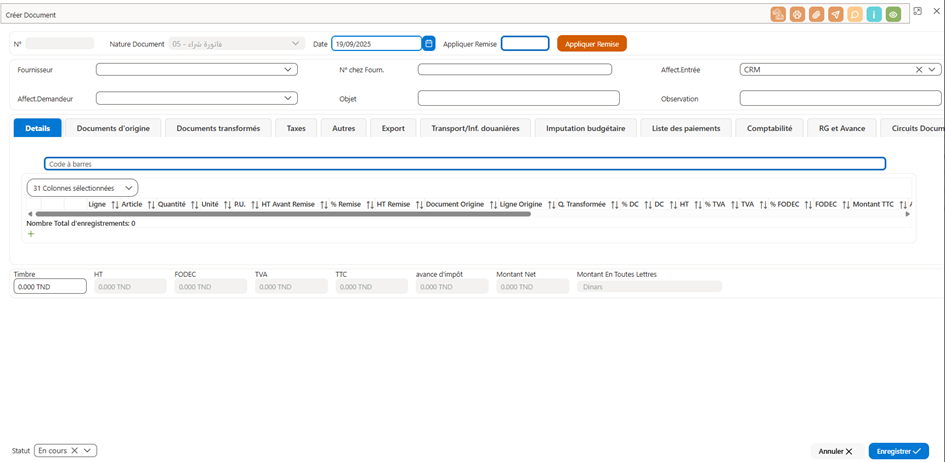Image resolution: width=945 pixels, height=462 pixels.
Task: Click the Timbre amount field
Action: (x=50, y=287)
